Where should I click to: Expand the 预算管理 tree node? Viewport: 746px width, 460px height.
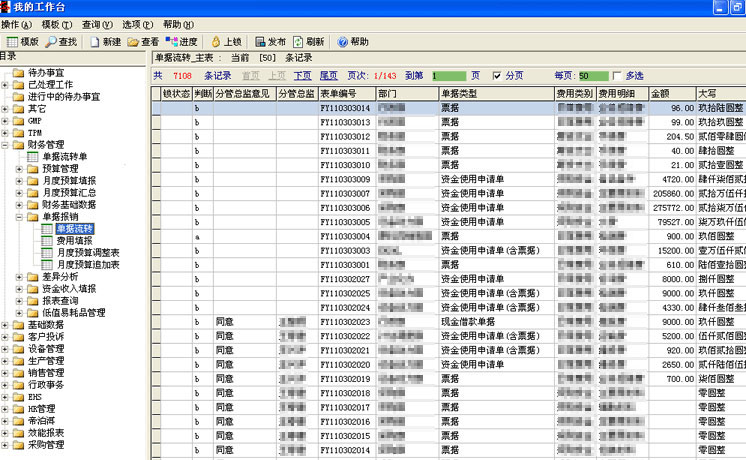pos(19,169)
